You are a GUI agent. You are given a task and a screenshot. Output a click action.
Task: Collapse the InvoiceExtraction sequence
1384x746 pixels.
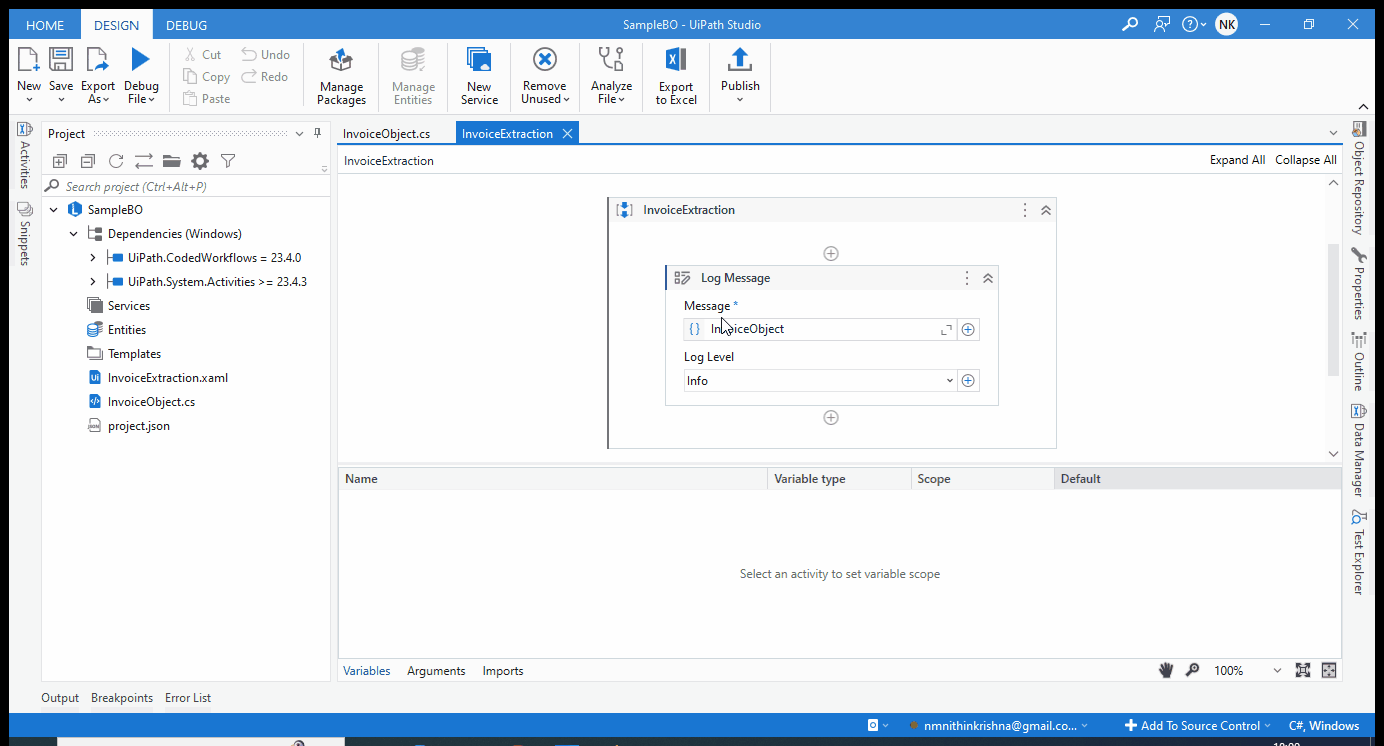[x=1046, y=210]
